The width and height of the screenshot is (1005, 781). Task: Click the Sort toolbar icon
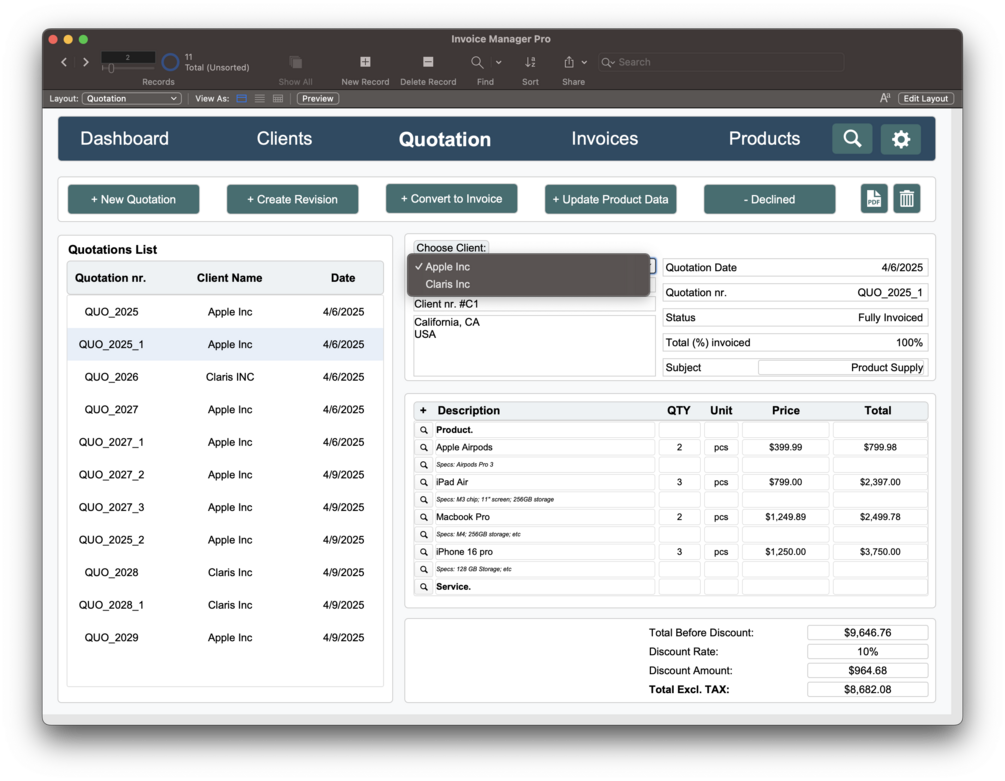[x=530, y=62]
